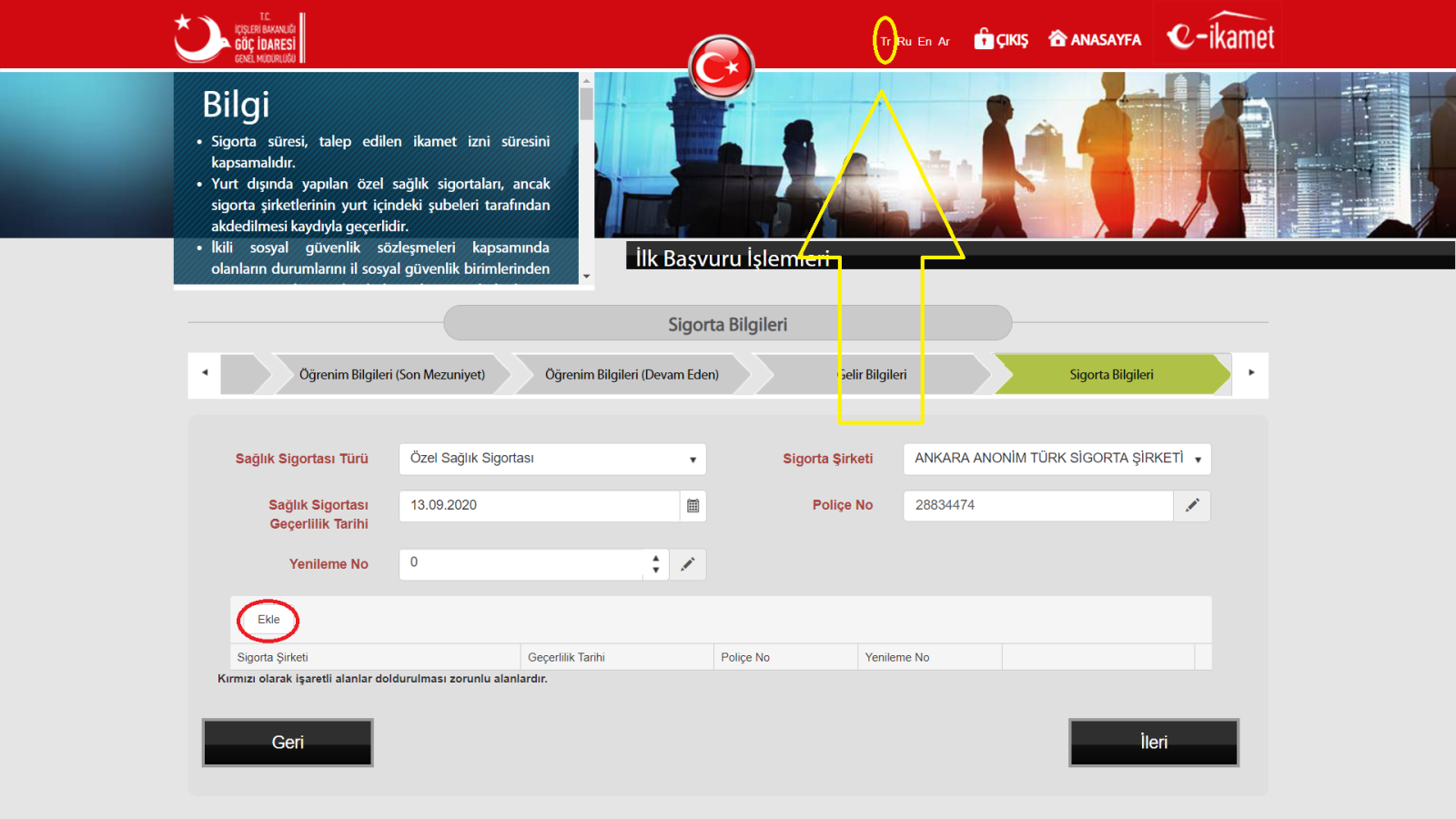Go to ANASAYFA home icon
Image resolution: width=1456 pixels, height=819 pixels.
click(x=1057, y=39)
